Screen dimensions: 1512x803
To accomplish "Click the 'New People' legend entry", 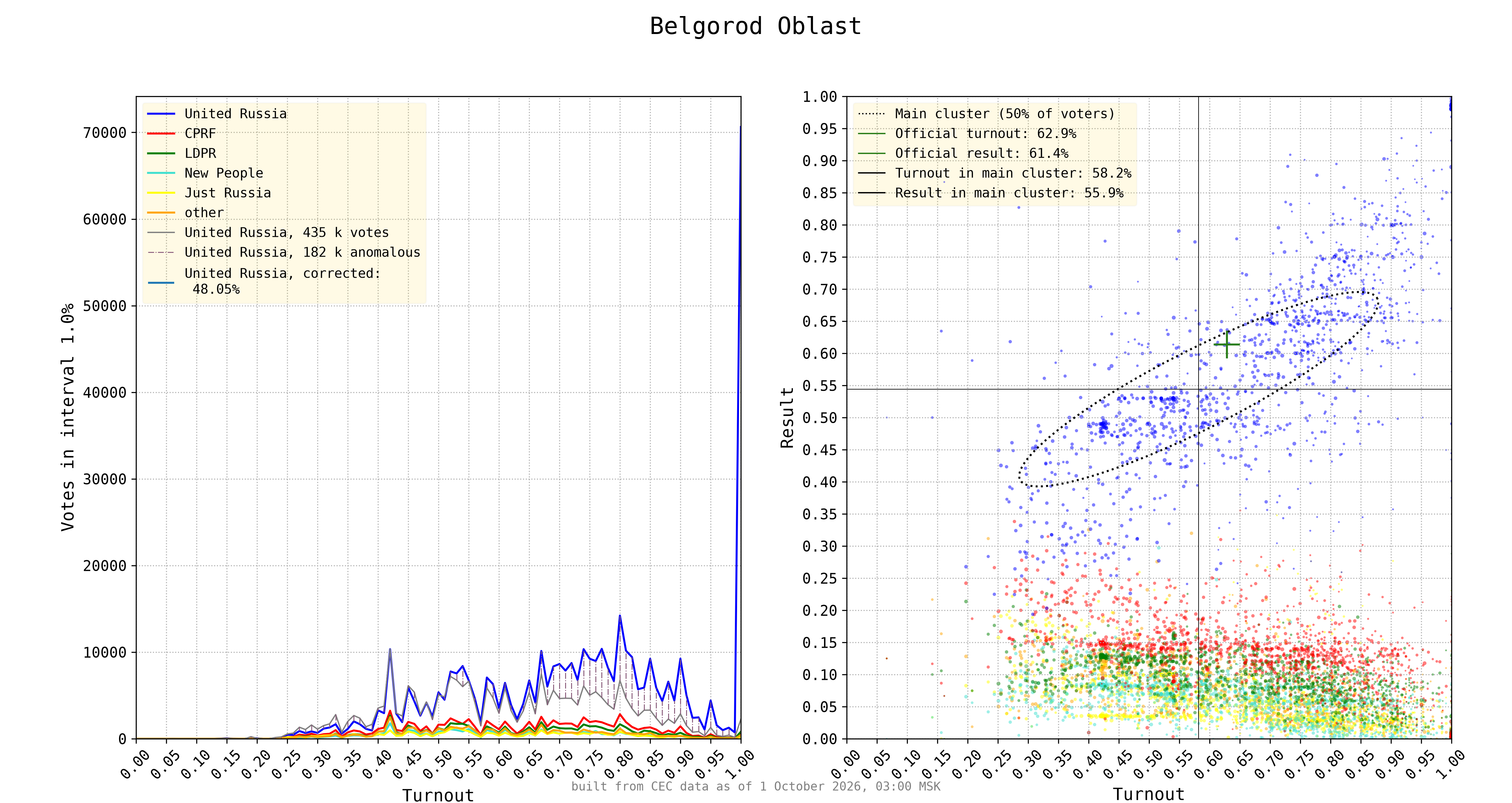I will [224, 173].
